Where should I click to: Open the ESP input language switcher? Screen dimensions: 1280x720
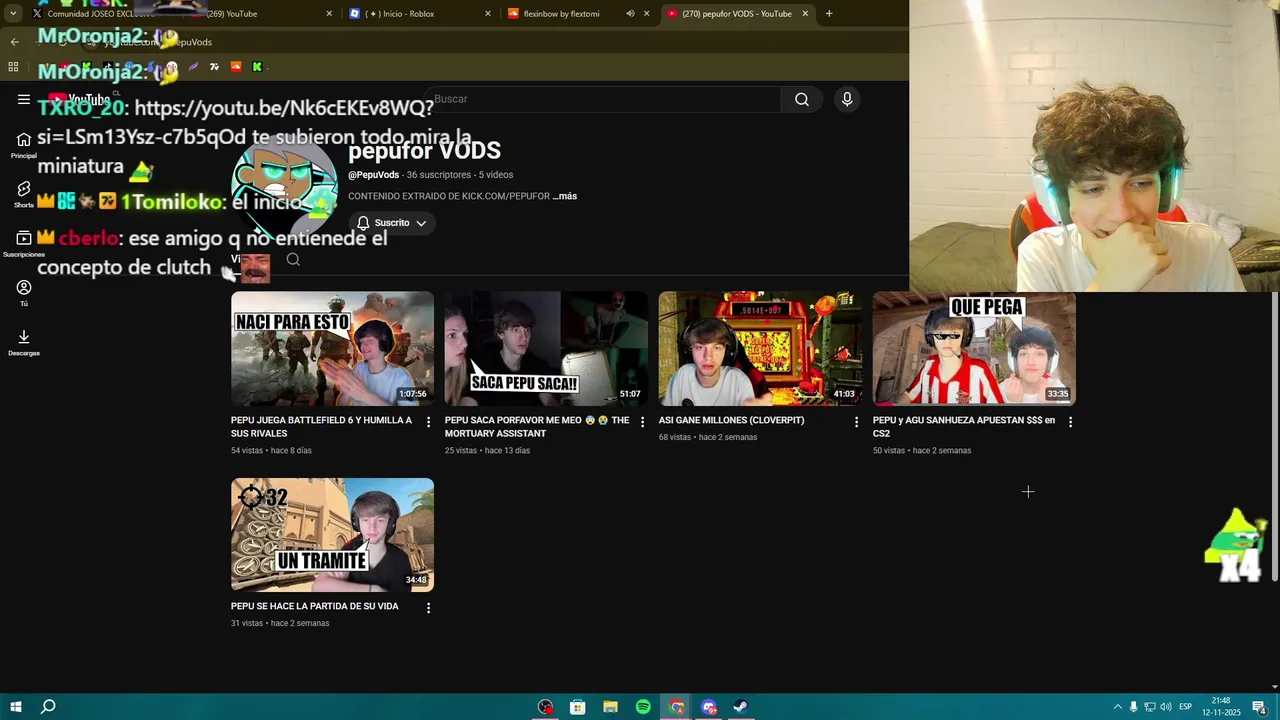click(1185, 707)
